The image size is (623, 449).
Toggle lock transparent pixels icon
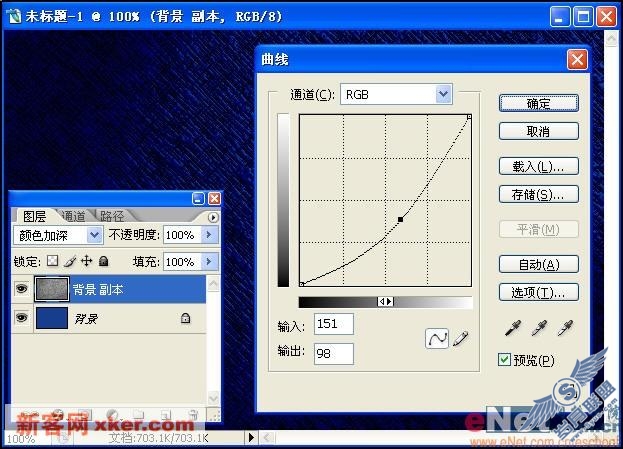coord(52,261)
